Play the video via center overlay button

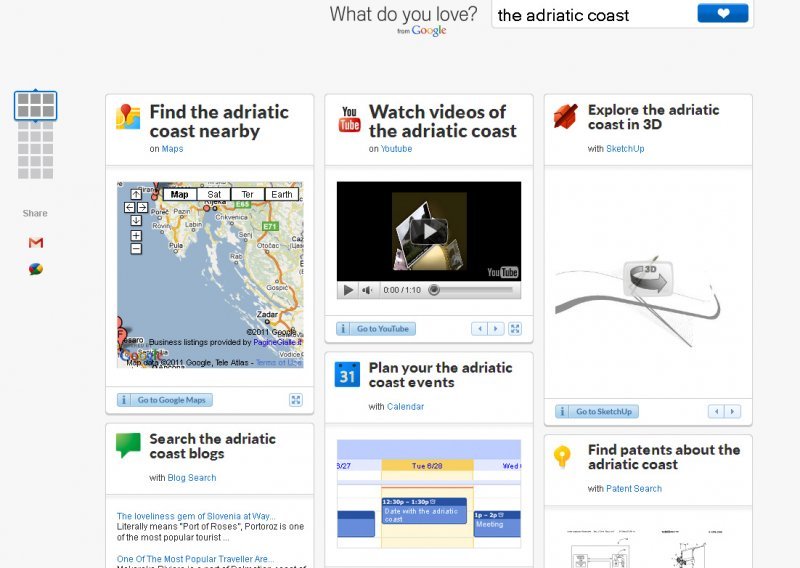pyautogui.click(x=429, y=232)
